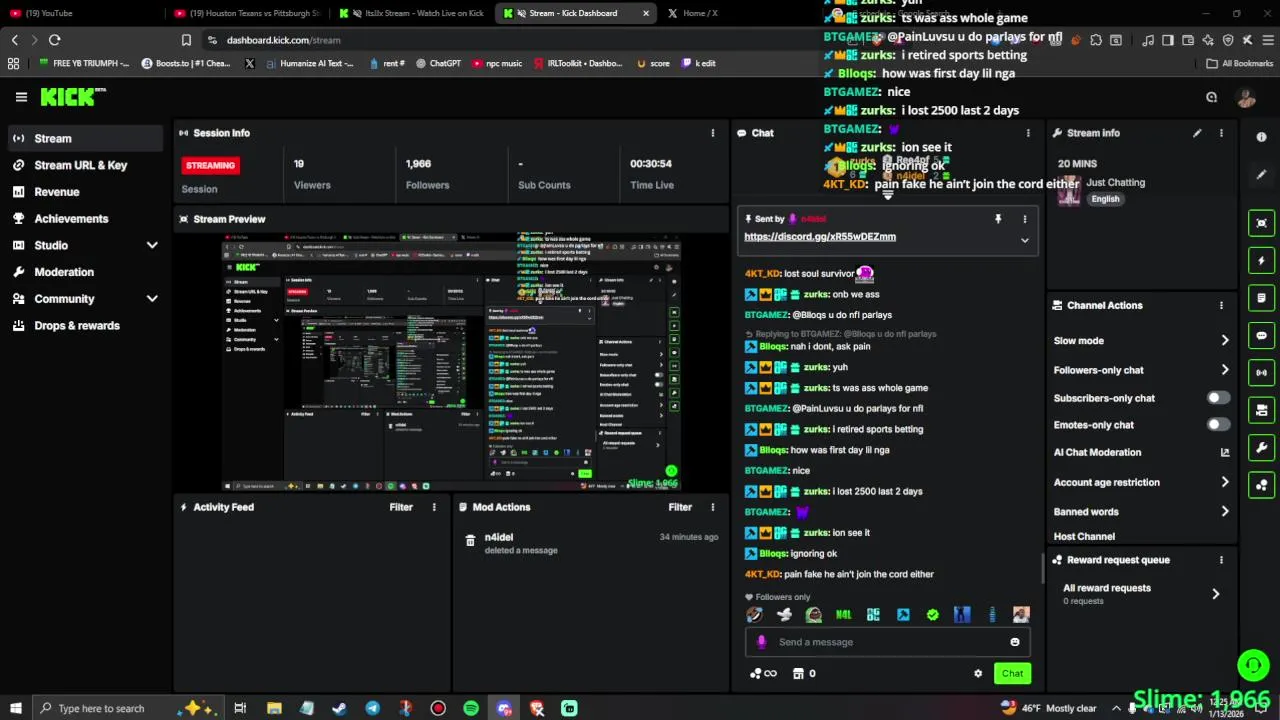Click the purple identity icon in chat input
The width and height of the screenshot is (1280, 720).
[761, 642]
